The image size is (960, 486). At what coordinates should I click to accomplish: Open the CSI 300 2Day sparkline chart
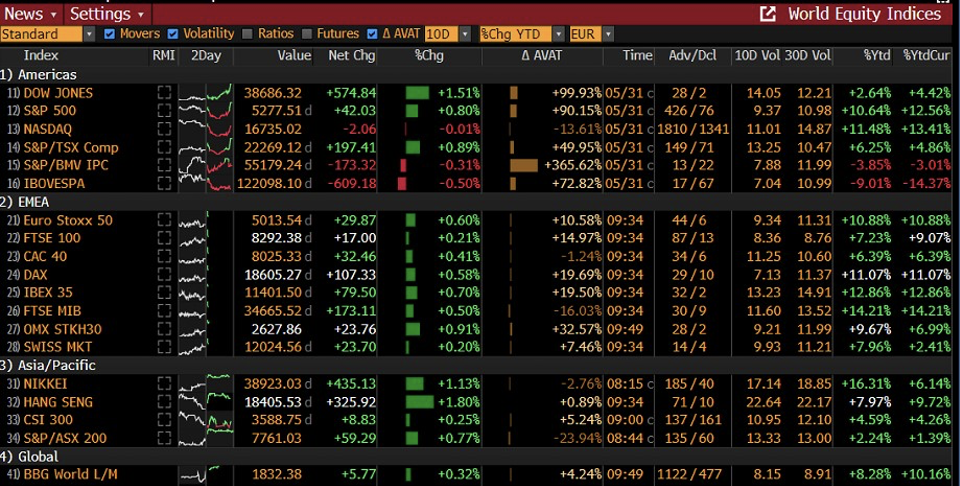[x=205, y=421]
